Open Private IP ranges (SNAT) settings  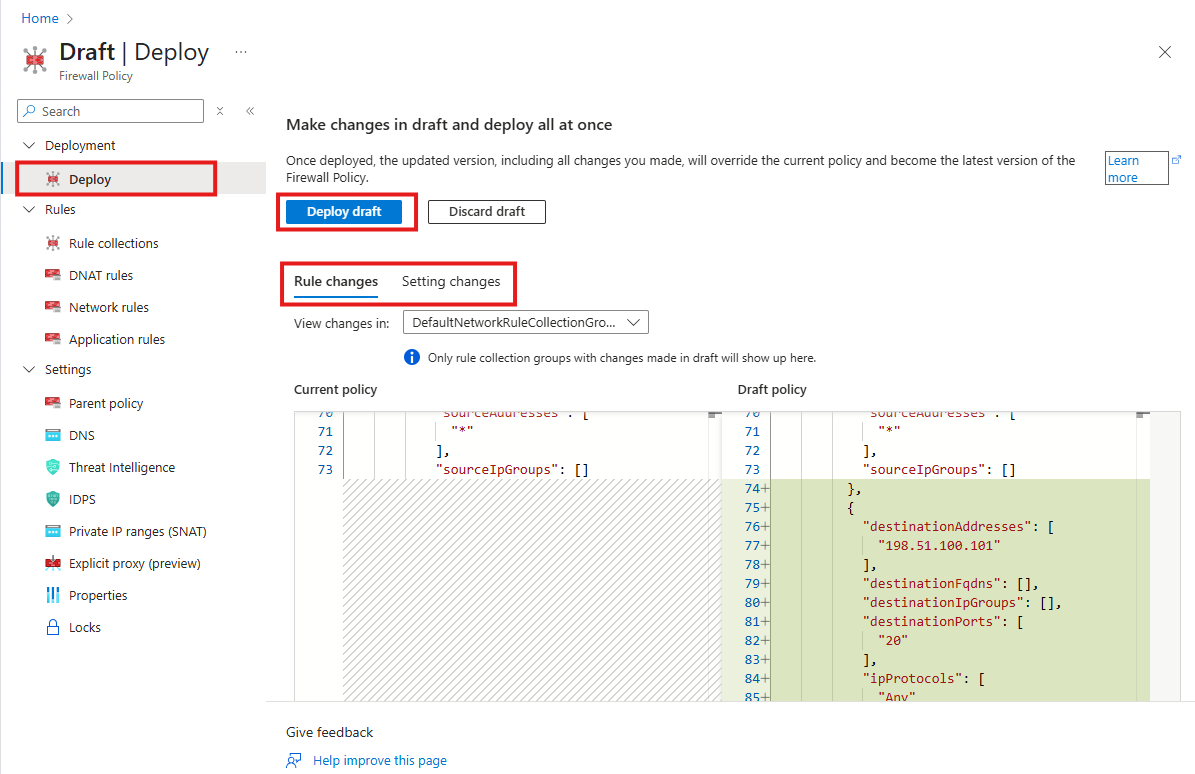click(138, 531)
